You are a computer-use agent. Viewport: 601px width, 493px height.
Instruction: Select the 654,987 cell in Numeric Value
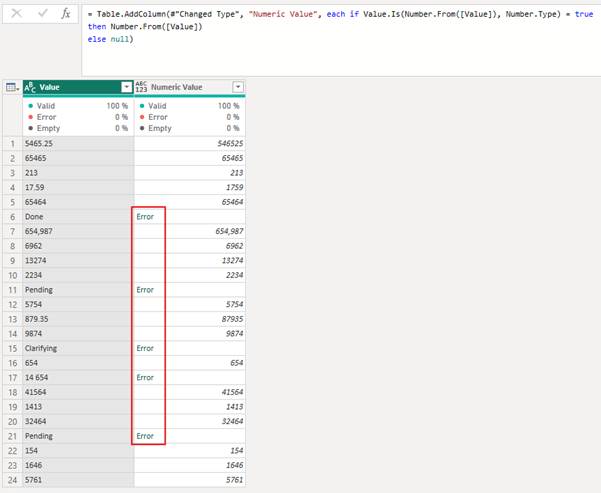coord(190,231)
